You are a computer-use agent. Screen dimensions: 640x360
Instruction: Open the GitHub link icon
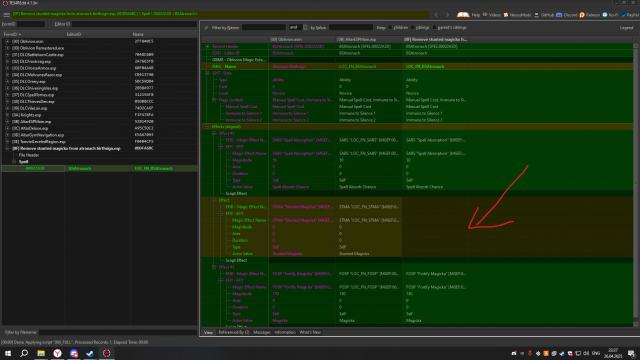tap(537, 15)
